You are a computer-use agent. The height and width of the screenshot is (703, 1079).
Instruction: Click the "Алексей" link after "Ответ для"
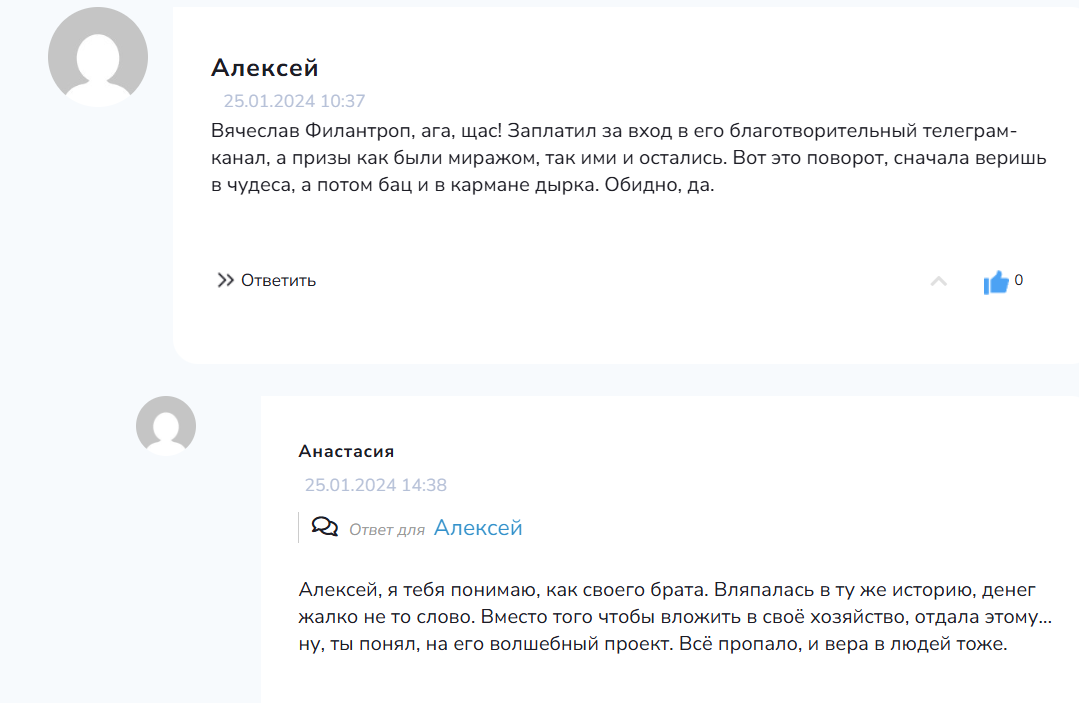pos(478,527)
